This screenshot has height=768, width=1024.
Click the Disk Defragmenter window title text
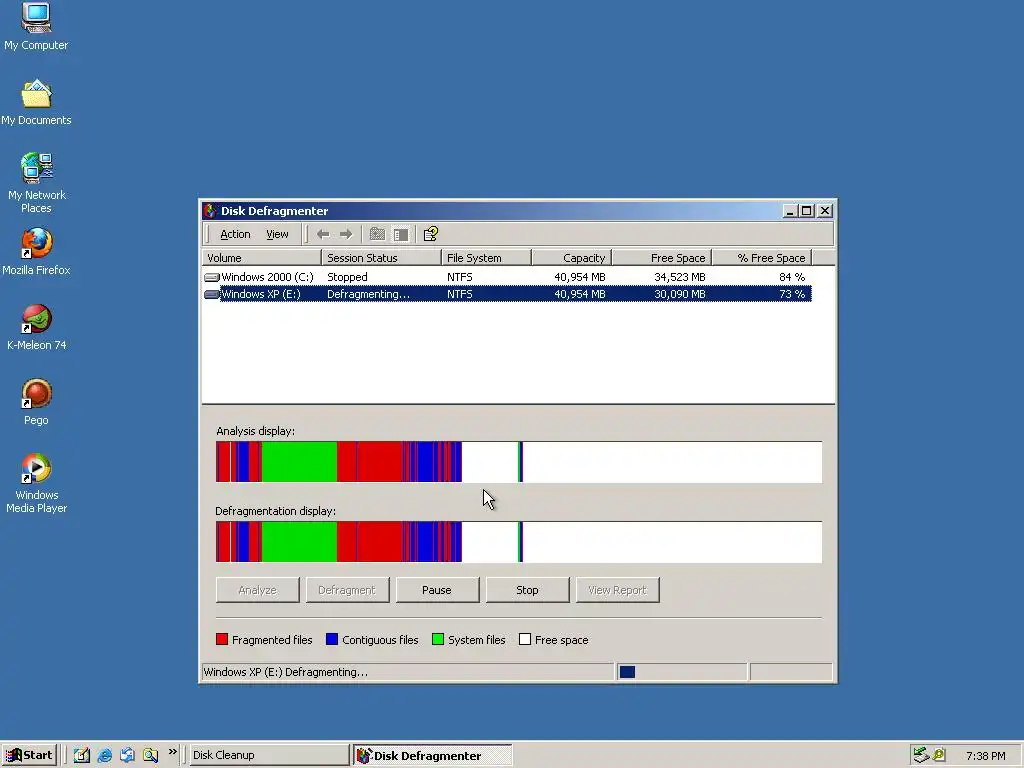274,211
